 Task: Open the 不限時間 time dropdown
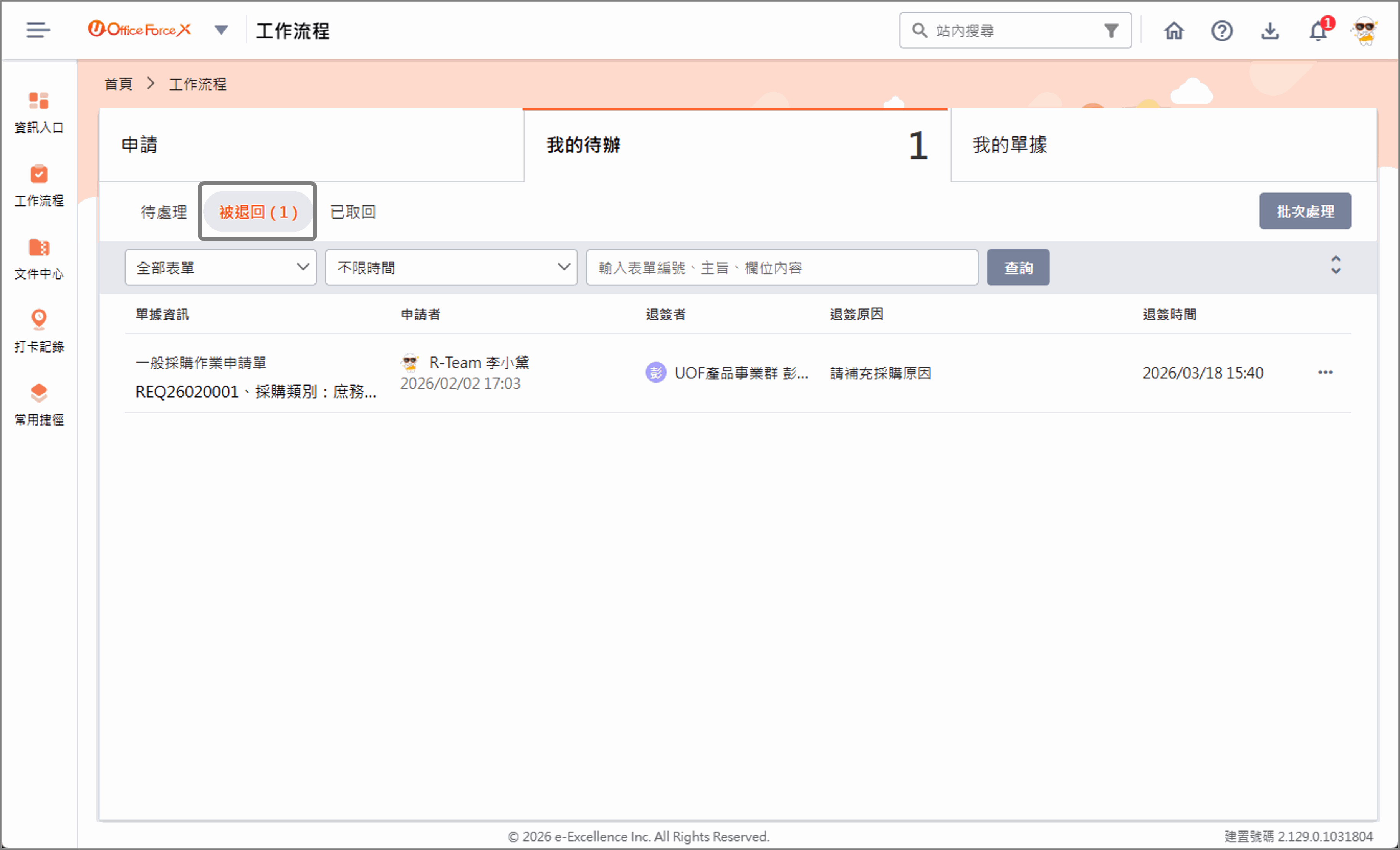pos(451,268)
